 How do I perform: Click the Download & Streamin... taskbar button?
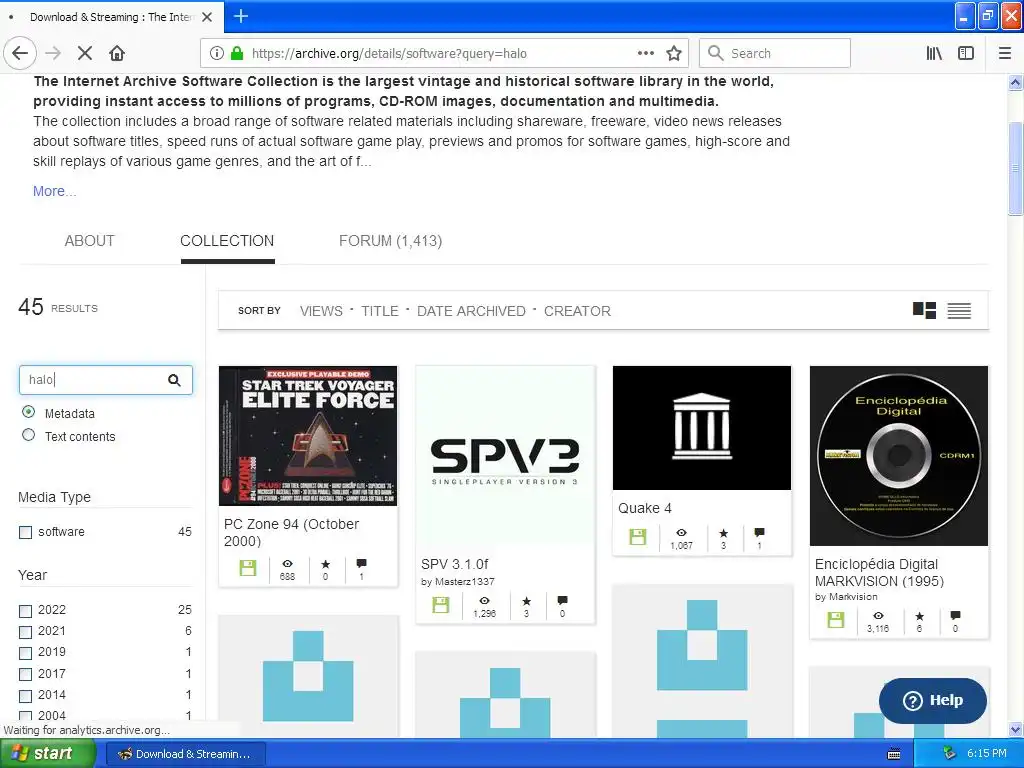[185, 754]
